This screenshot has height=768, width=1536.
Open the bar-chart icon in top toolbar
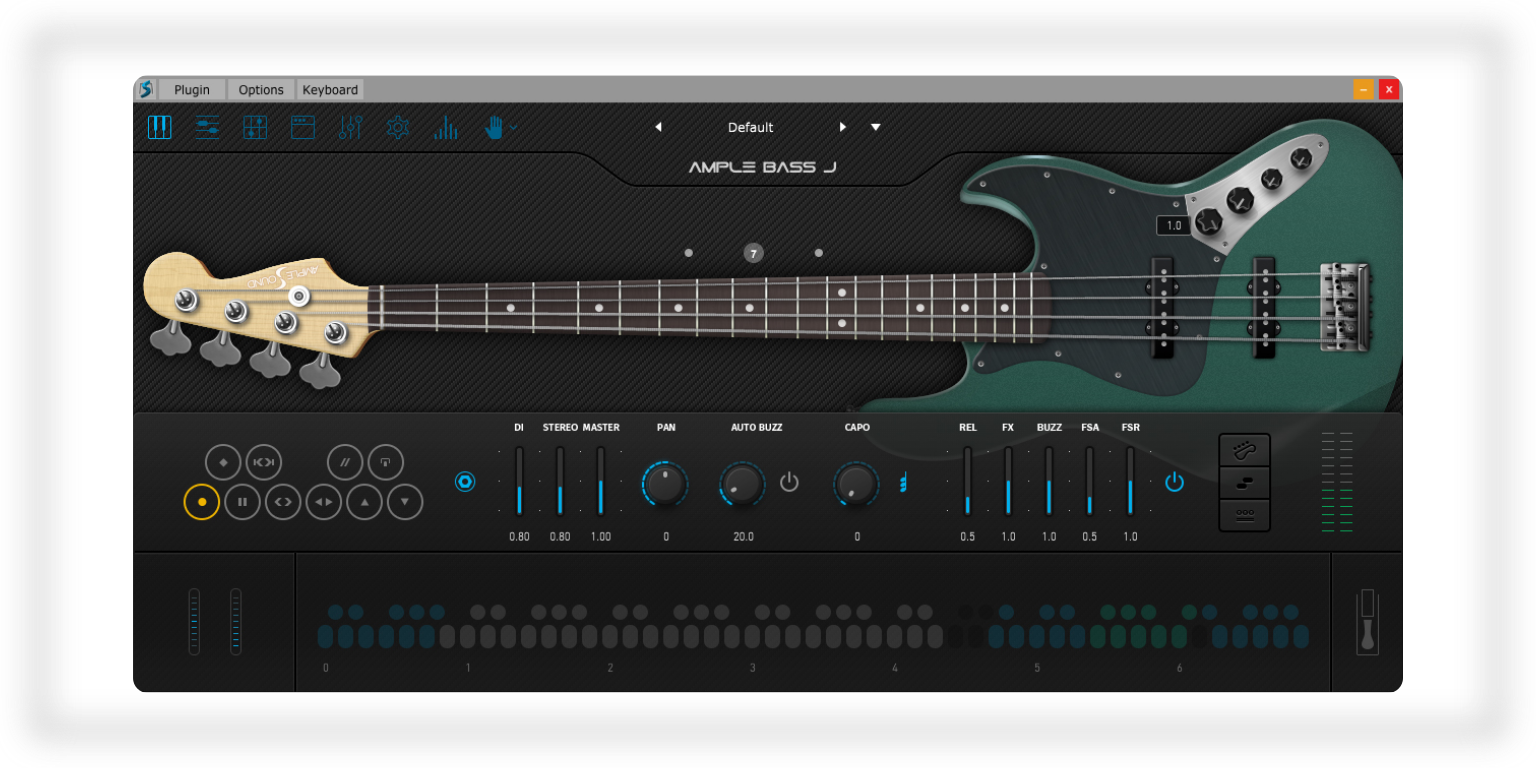(446, 127)
